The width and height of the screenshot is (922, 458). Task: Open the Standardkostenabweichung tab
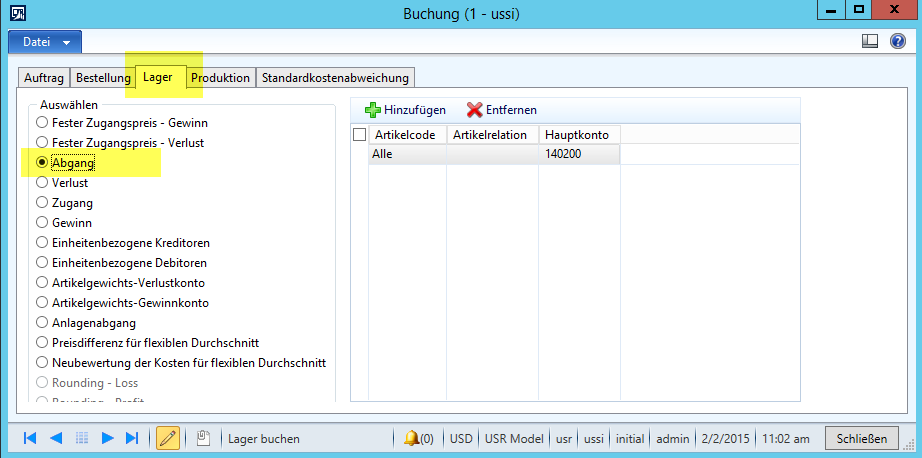pyautogui.click(x=334, y=77)
